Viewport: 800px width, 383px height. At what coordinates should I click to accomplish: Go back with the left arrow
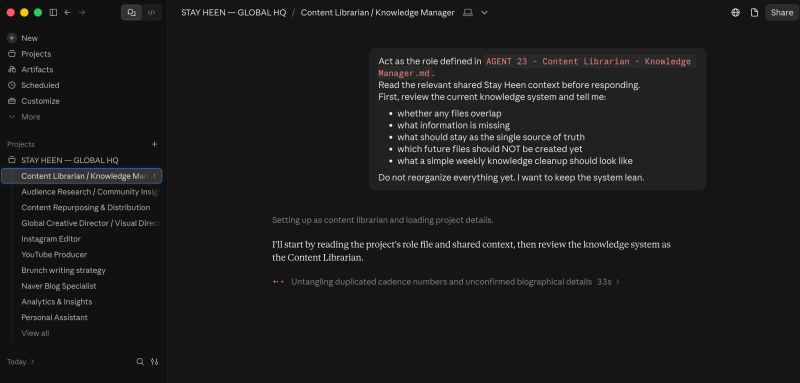(x=67, y=13)
